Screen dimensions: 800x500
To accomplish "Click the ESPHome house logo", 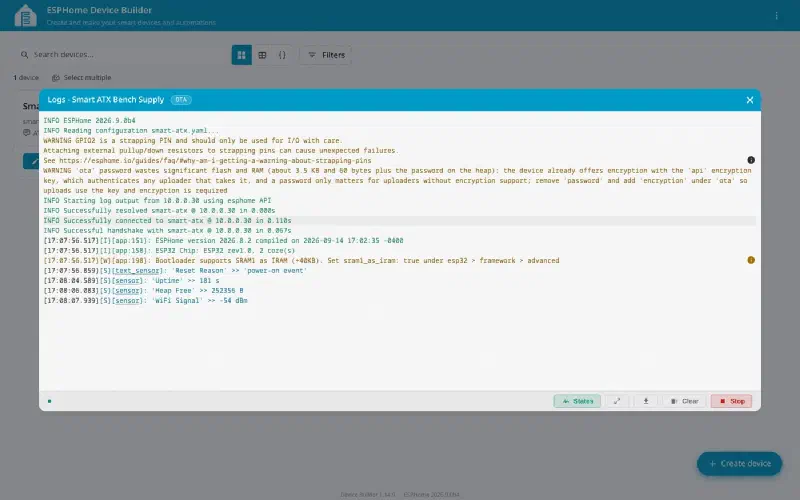I will point(26,15).
